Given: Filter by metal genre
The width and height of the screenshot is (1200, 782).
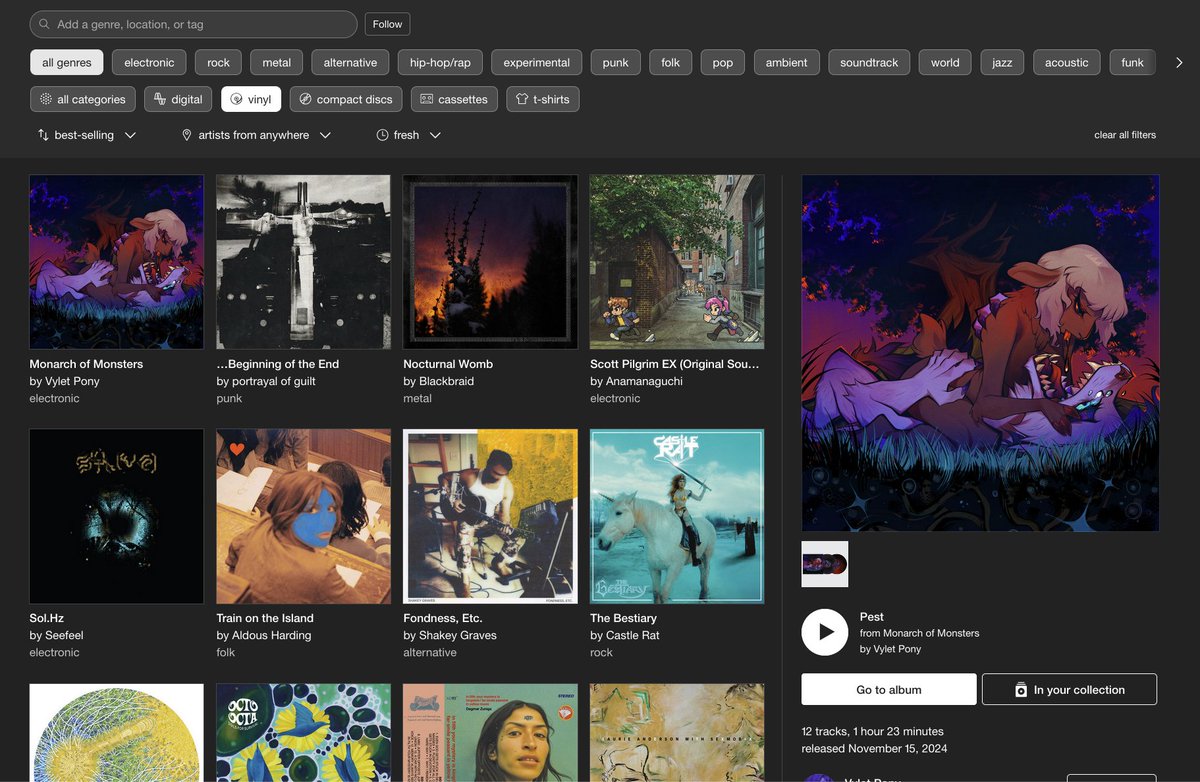Looking at the screenshot, I should coord(277,62).
